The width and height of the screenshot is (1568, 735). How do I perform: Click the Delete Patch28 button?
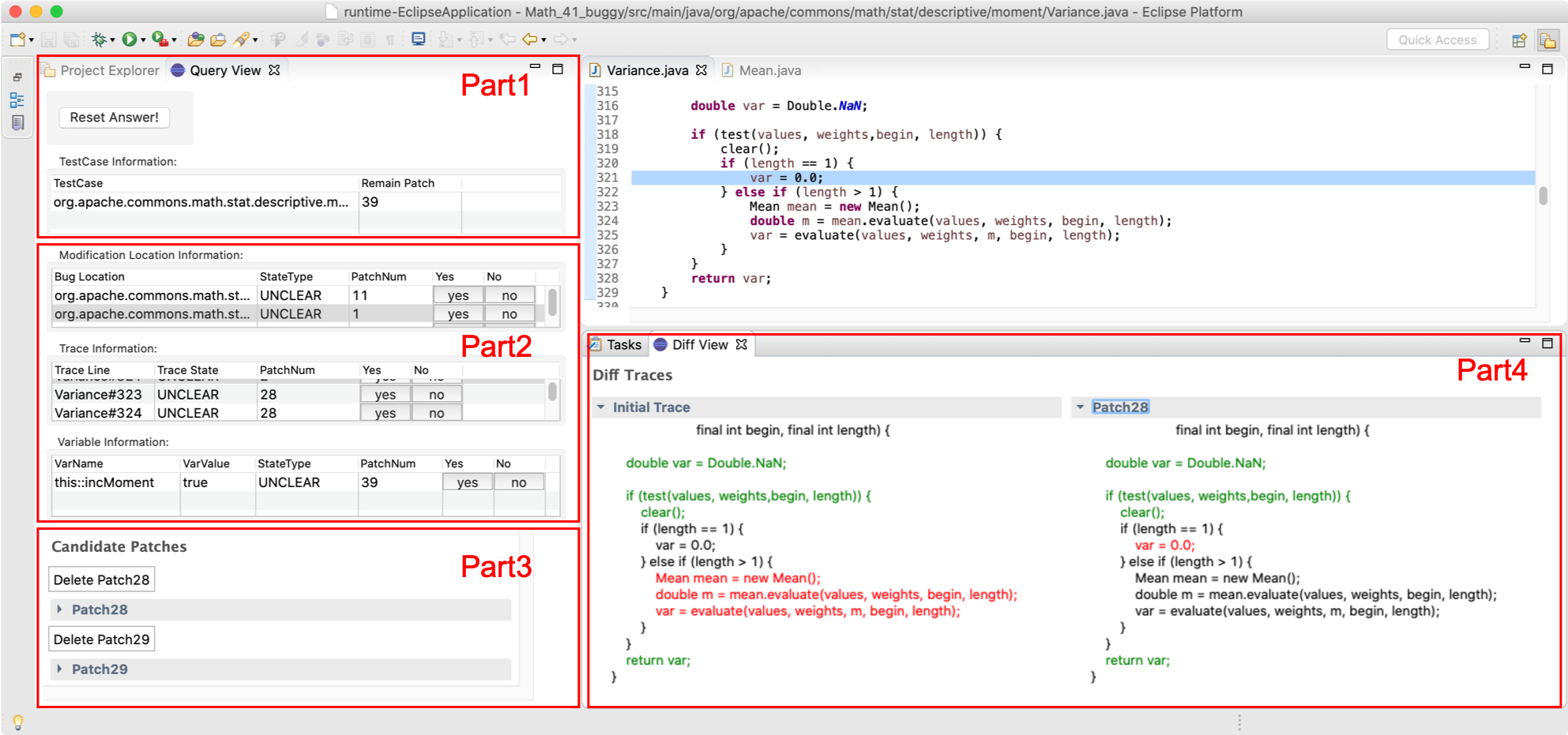(x=102, y=579)
